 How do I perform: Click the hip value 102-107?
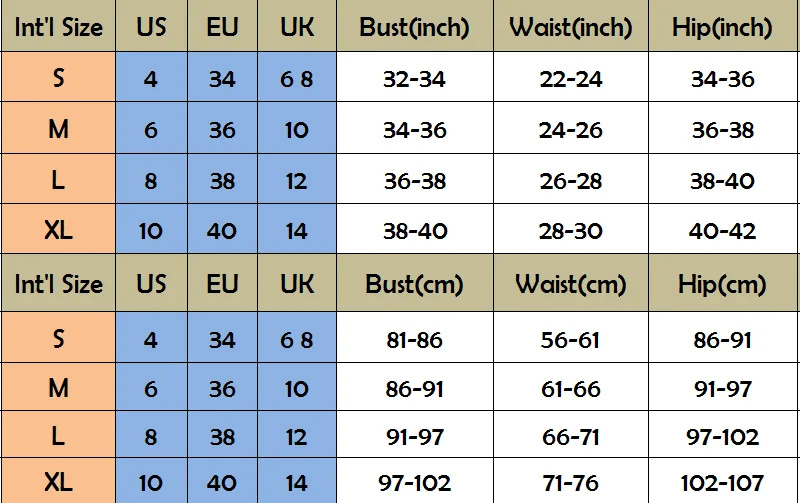pyautogui.click(x=722, y=483)
